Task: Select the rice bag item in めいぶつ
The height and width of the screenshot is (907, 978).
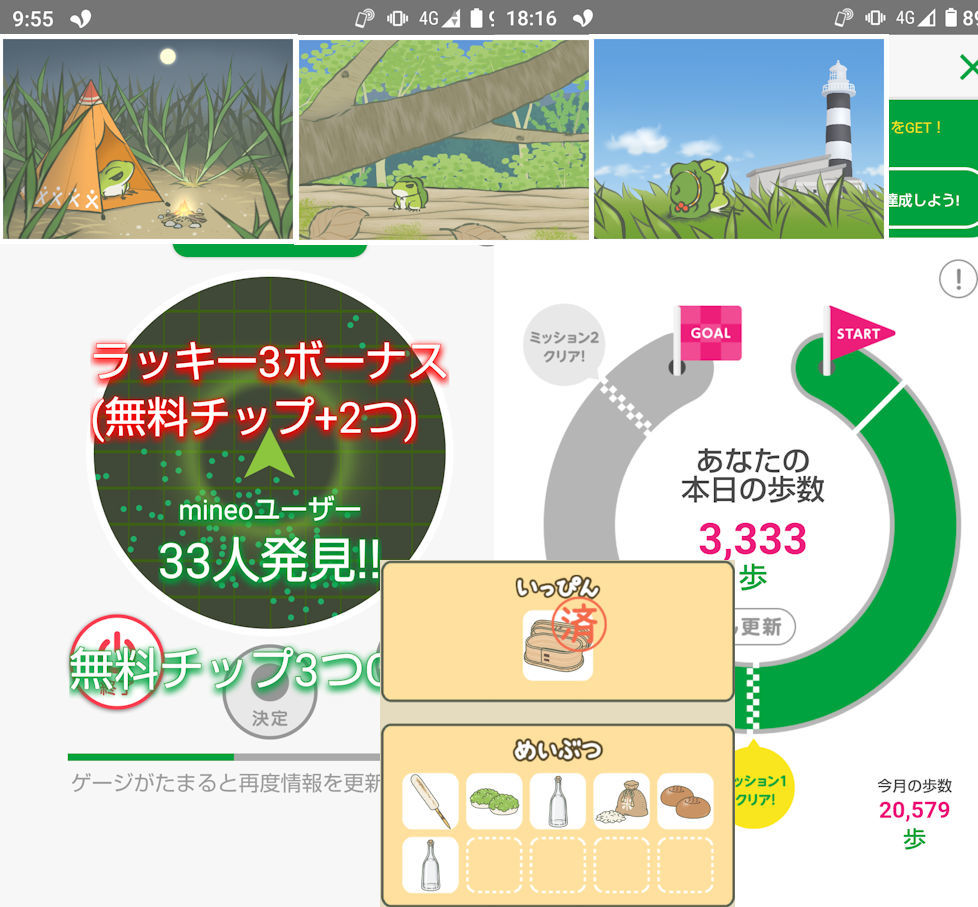Action: coord(621,801)
